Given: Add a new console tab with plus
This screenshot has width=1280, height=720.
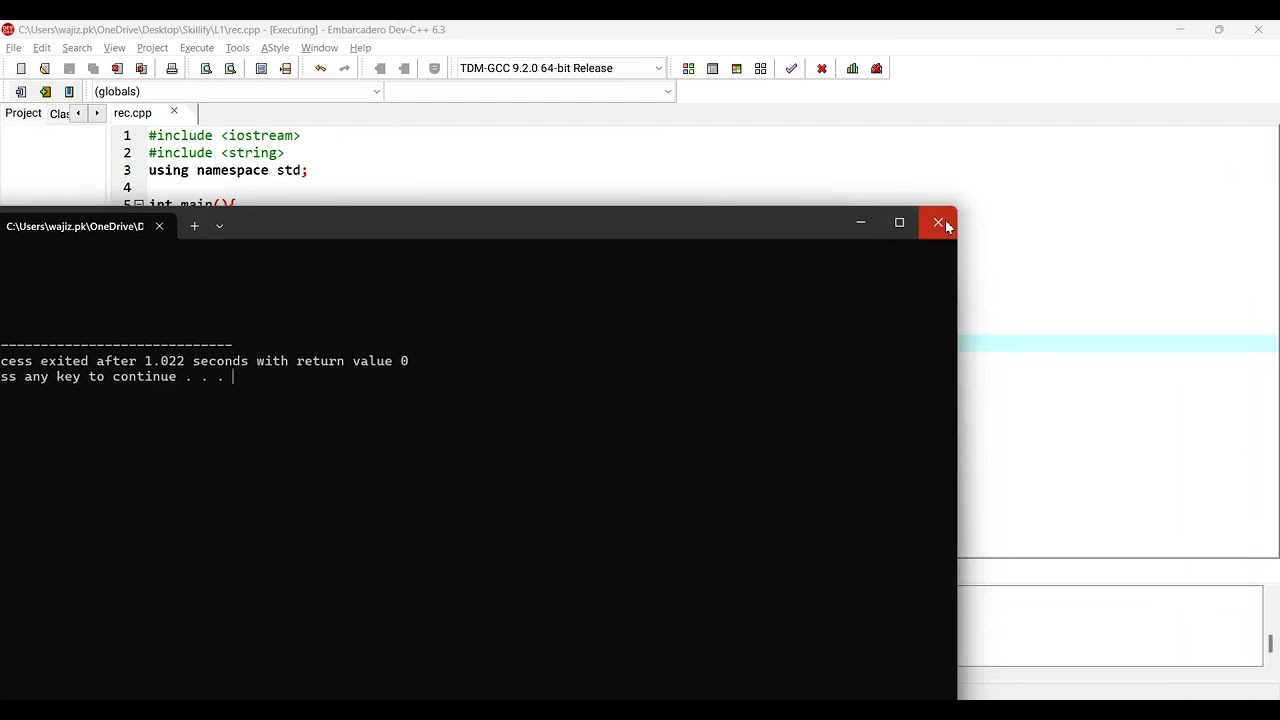Looking at the screenshot, I should (x=194, y=226).
